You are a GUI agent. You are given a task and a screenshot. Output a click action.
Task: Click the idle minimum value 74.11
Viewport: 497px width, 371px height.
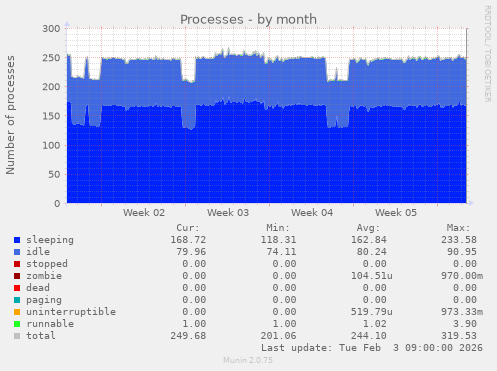(281, 252)
